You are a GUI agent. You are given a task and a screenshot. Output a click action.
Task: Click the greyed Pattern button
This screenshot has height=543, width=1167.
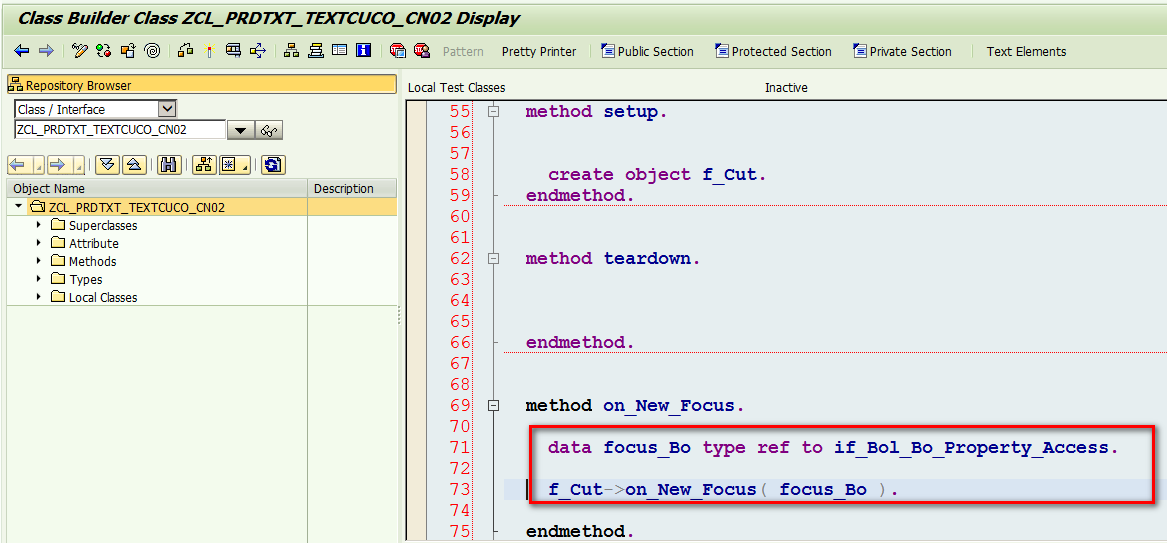tap(463, 51)
